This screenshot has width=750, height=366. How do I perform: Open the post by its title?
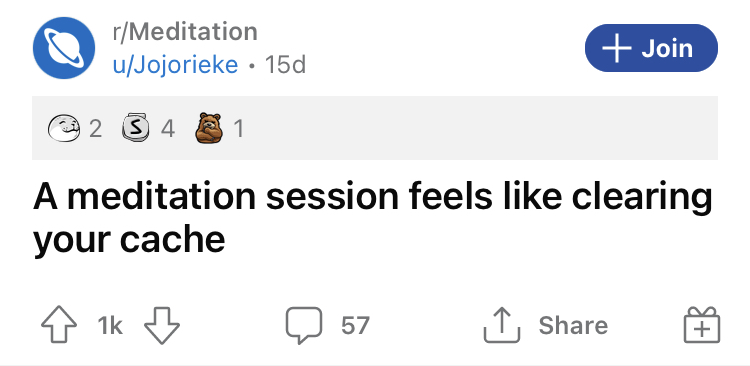(x=373, y=218)
